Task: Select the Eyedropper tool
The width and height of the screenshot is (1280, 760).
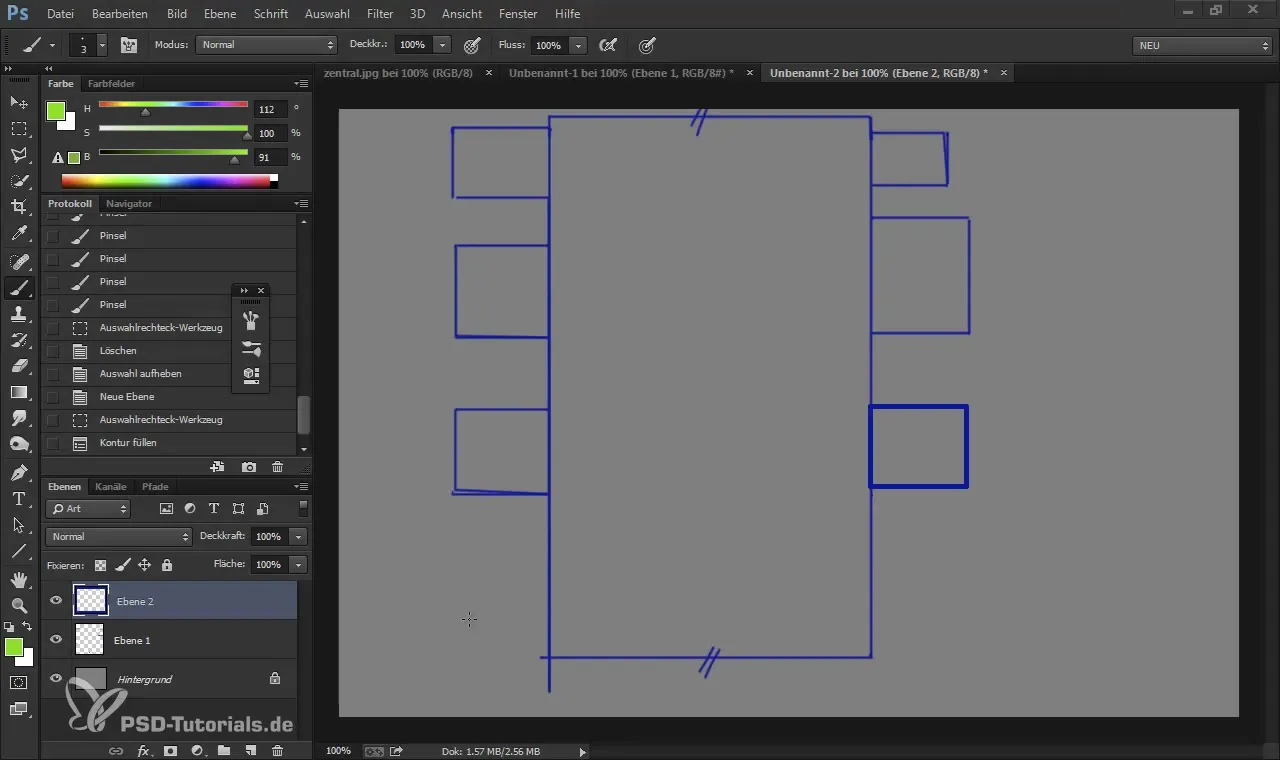Action: [18, 234]
